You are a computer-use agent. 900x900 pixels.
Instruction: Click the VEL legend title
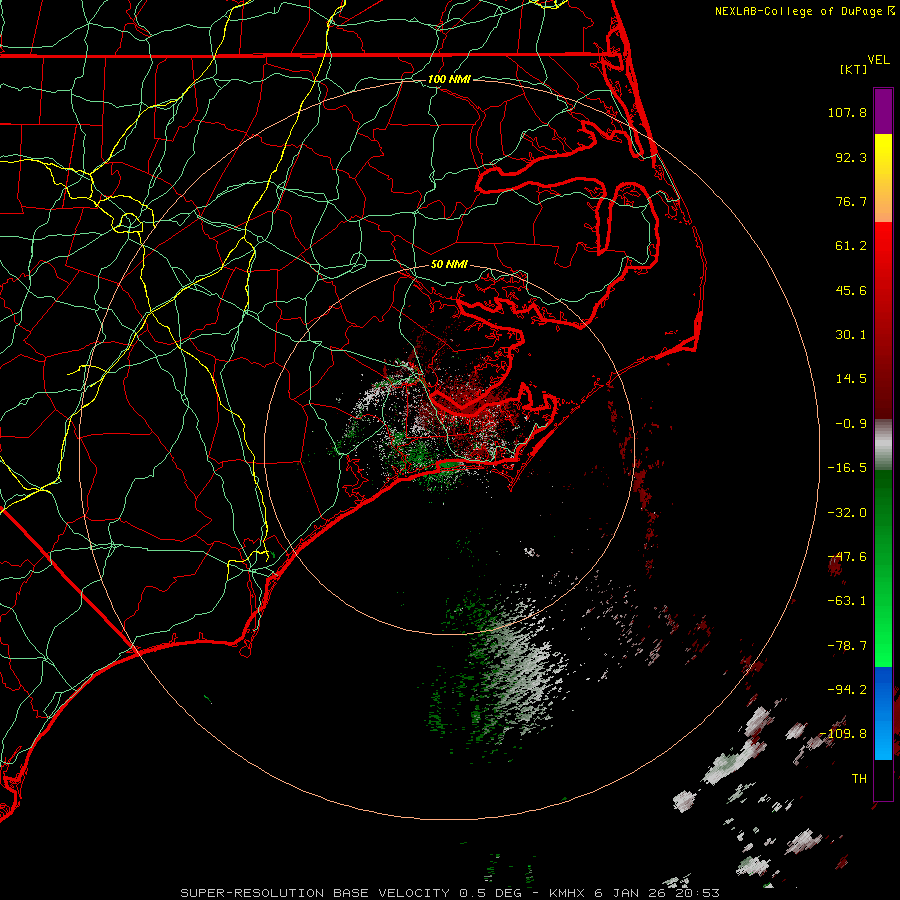coord(878,60)
